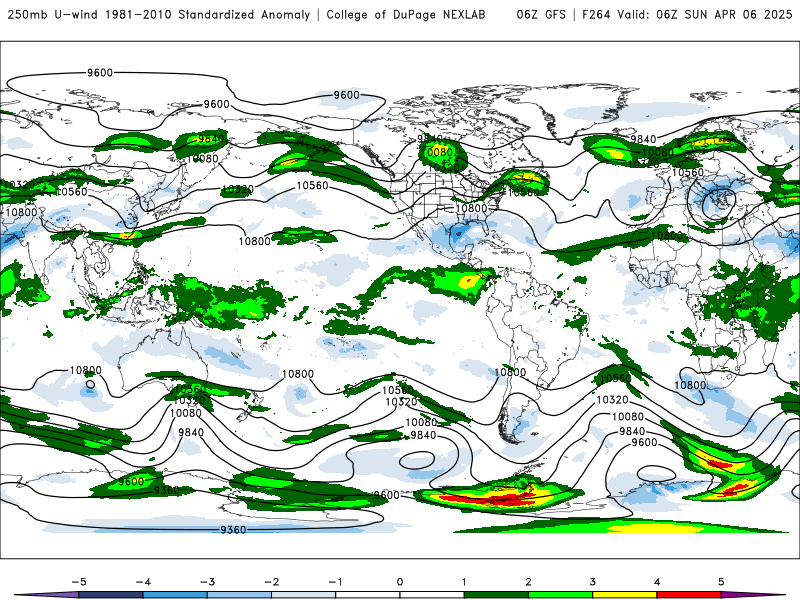Image resolution: width=800 pixels, height=600 pixels.
Task: Select the yellow 3 to 4 colorbar segment
Action: 625,595
